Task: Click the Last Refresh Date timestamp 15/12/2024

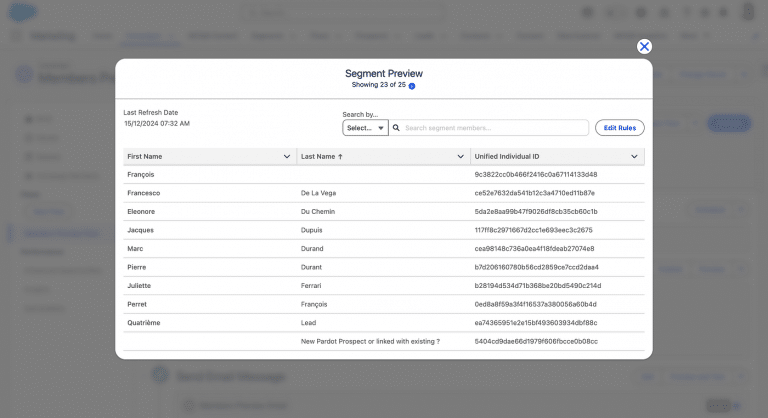Action: 157,124
